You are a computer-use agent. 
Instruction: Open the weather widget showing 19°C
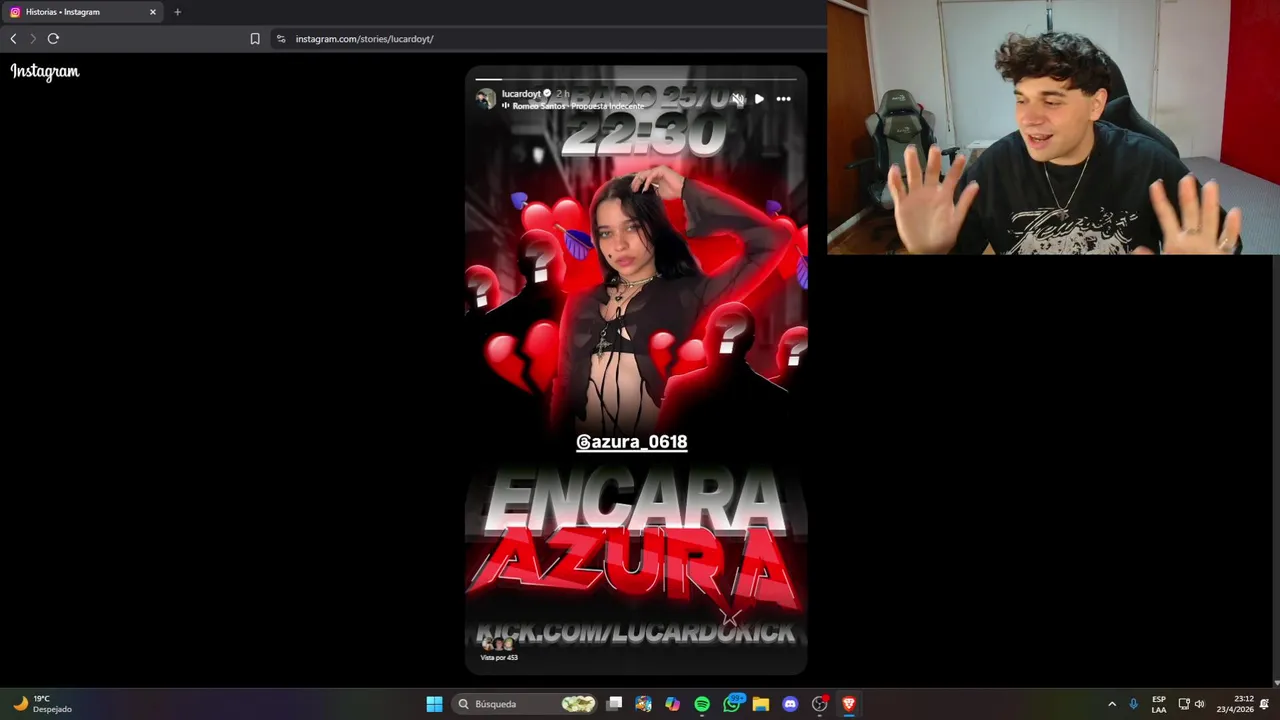42,704
